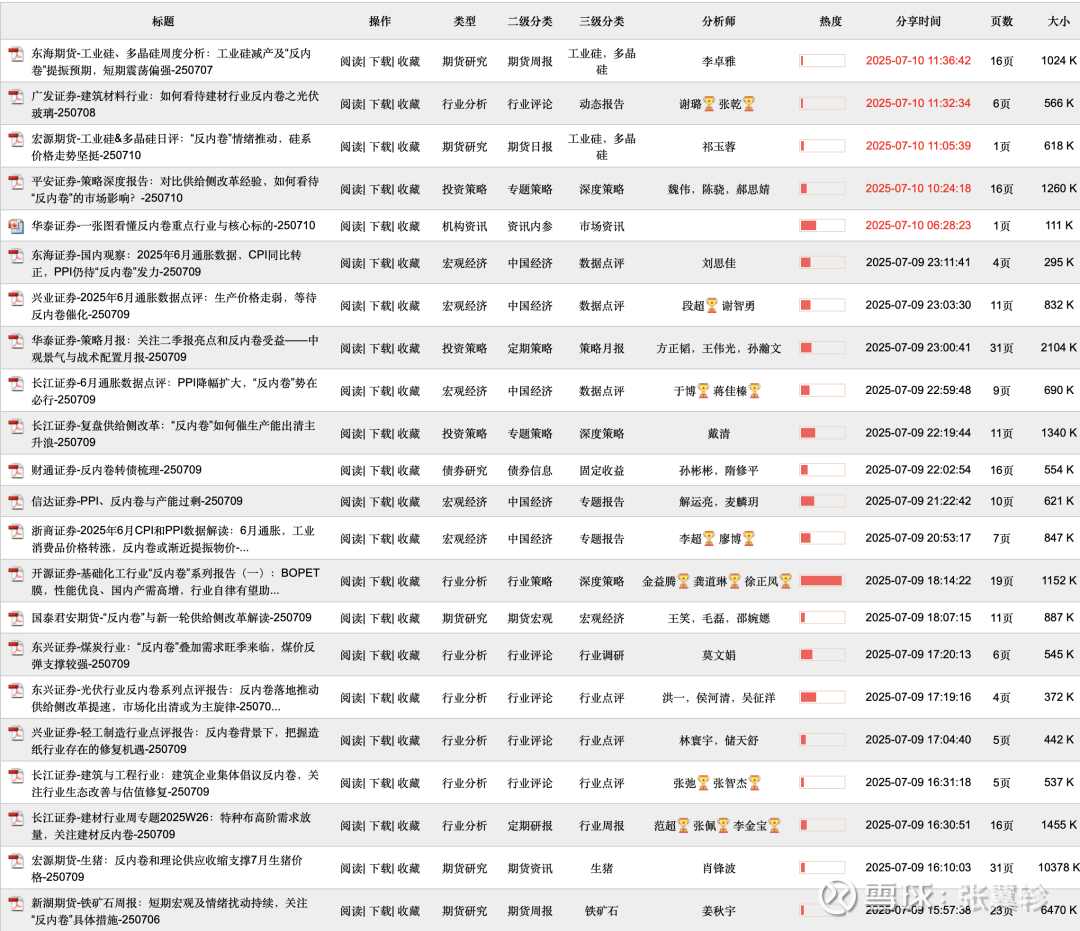Open title 华泰证券-一张图看懂反内卷重点行业
This screenshot has width=1080, height=931.
click(x=174, y=226)
